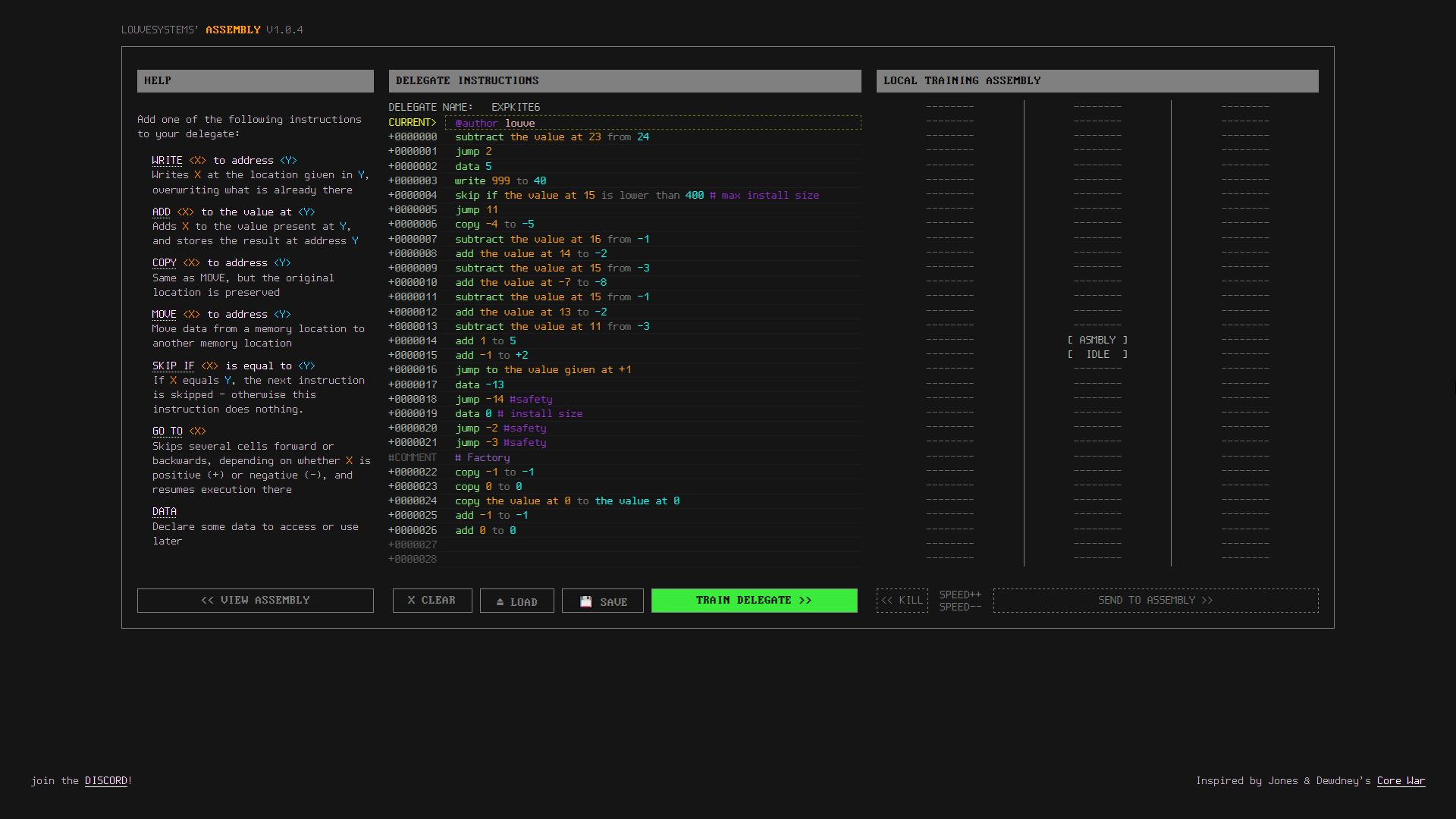
Task: Click the KILL button
Action: 902,600
